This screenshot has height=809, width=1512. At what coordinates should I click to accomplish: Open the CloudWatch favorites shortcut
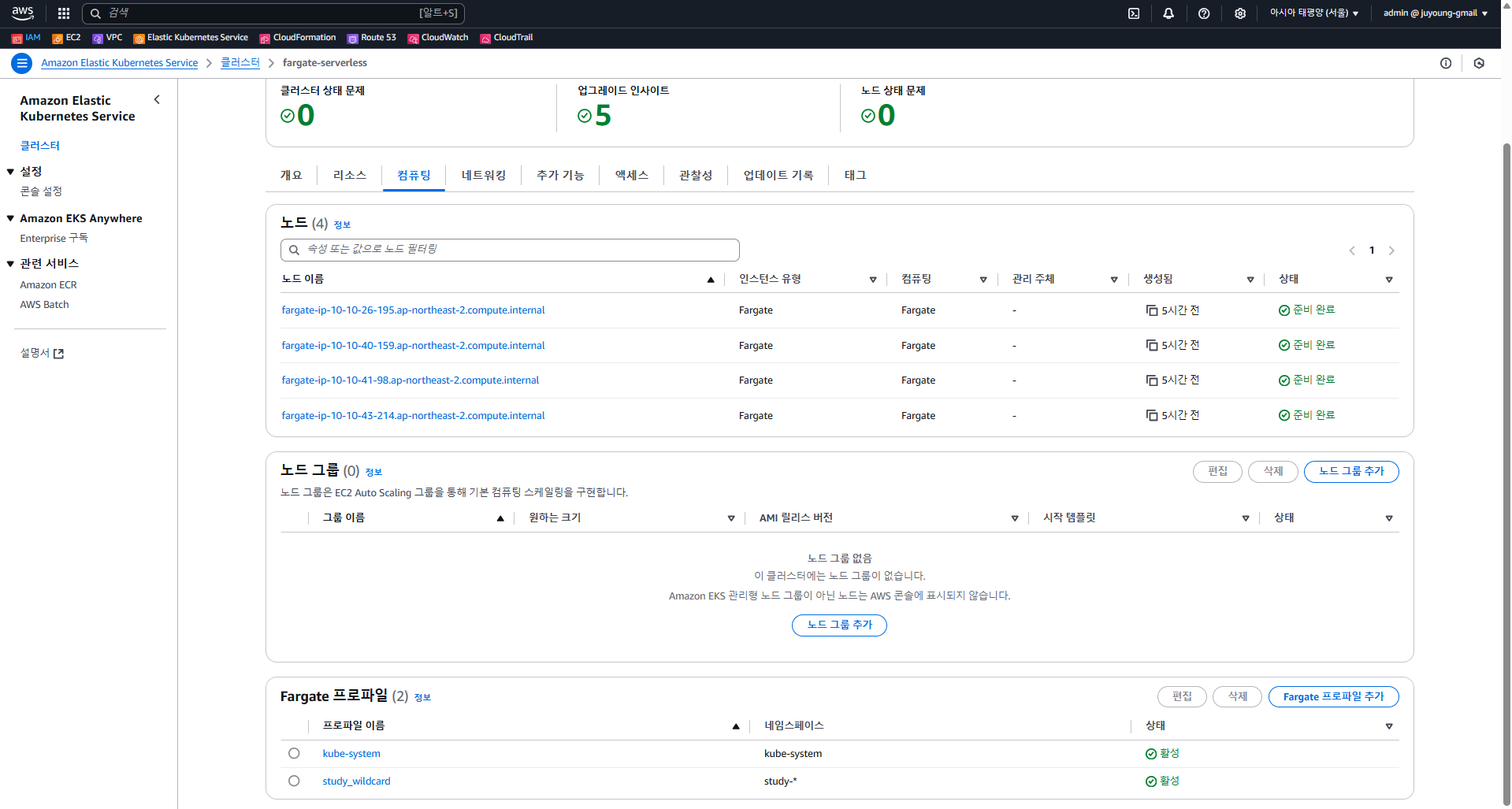[x=438, y=38]
